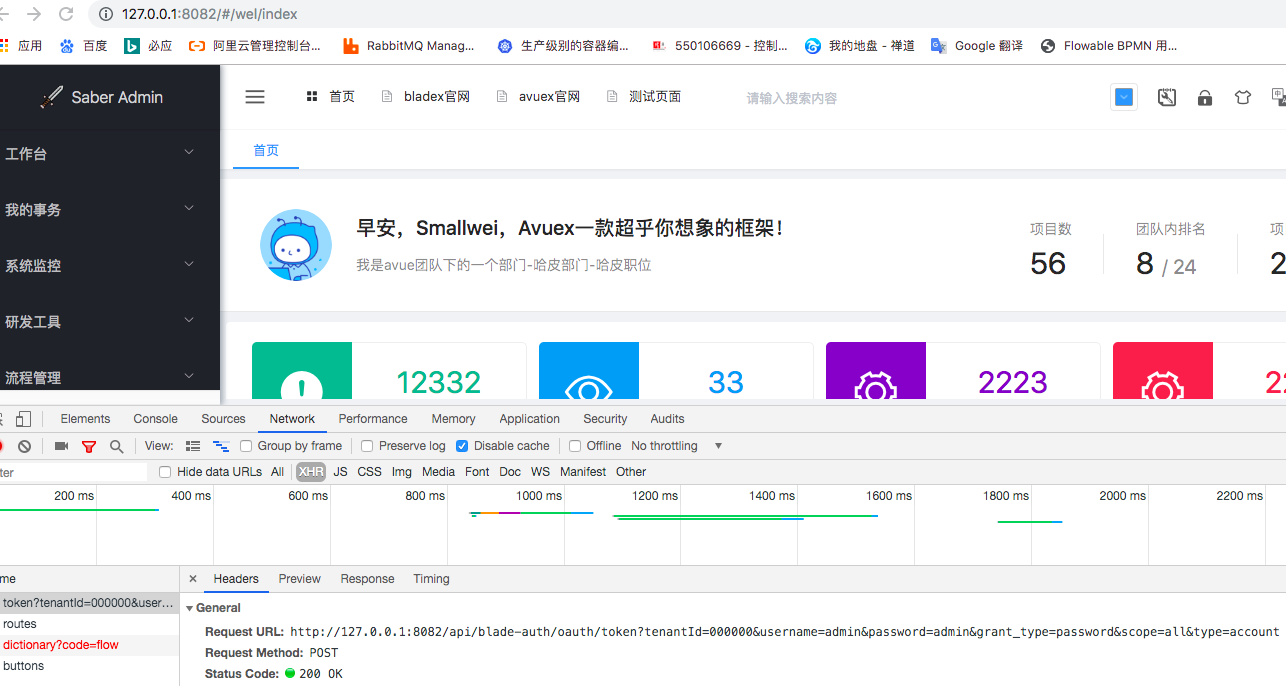Switch to the Console DevTools tab
Image resolution: width=1286 pixels, height=686 pixels.
click(155, 419)
